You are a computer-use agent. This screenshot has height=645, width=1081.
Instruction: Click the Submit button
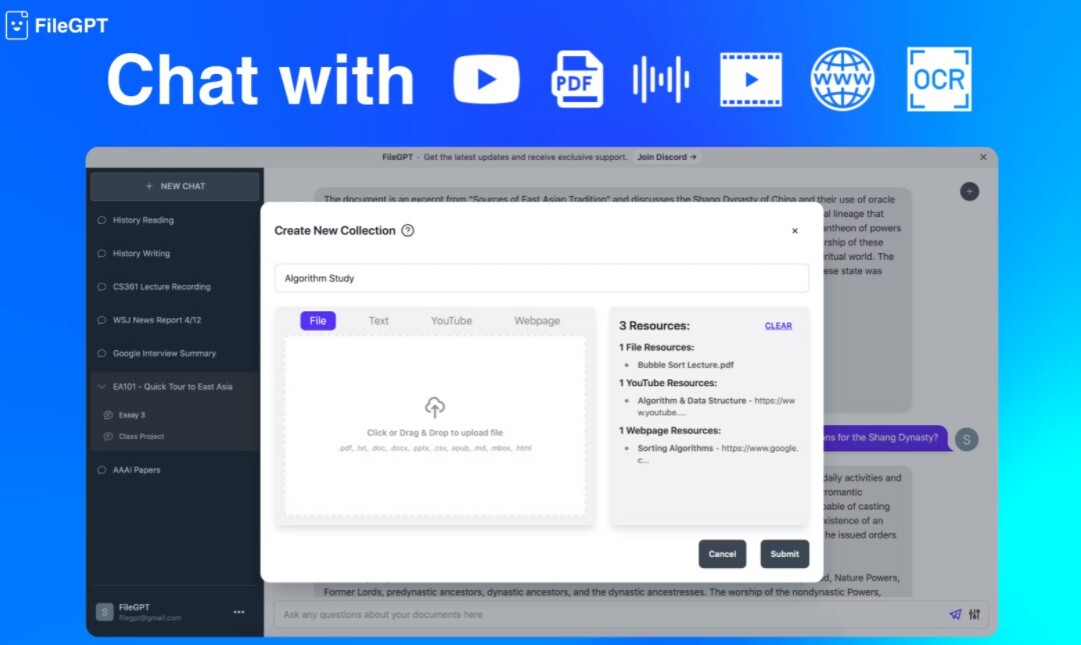[785, 554]
